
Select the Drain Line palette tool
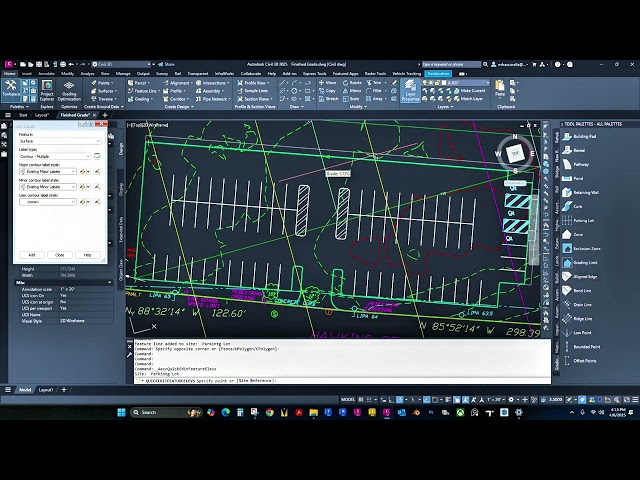577,304
